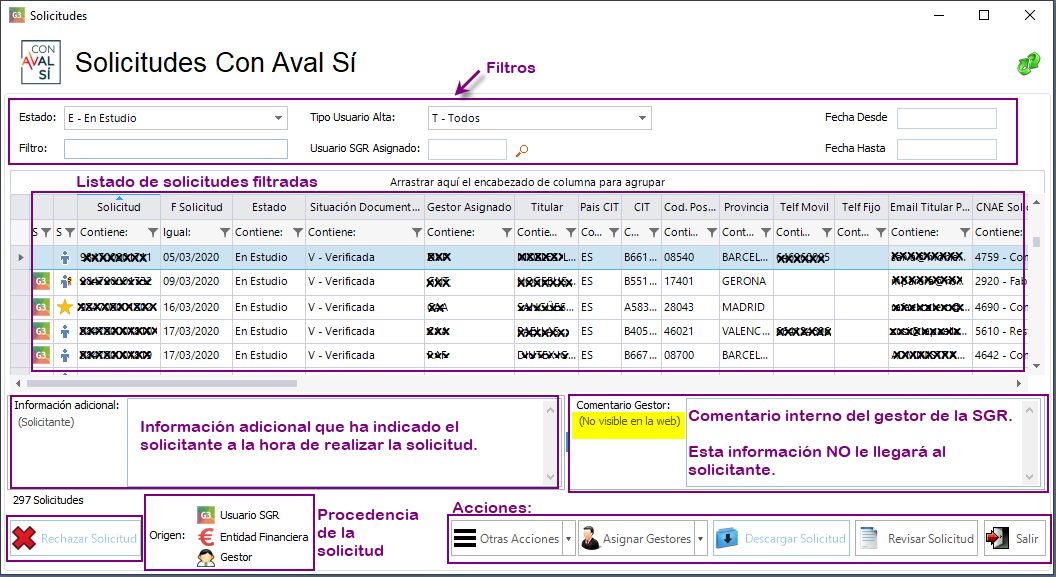This screenshot has height=577, width=1056.
Task: Click the filter funnel in the Provincia column
Action: pyautogui.click(x=766, y=232)
